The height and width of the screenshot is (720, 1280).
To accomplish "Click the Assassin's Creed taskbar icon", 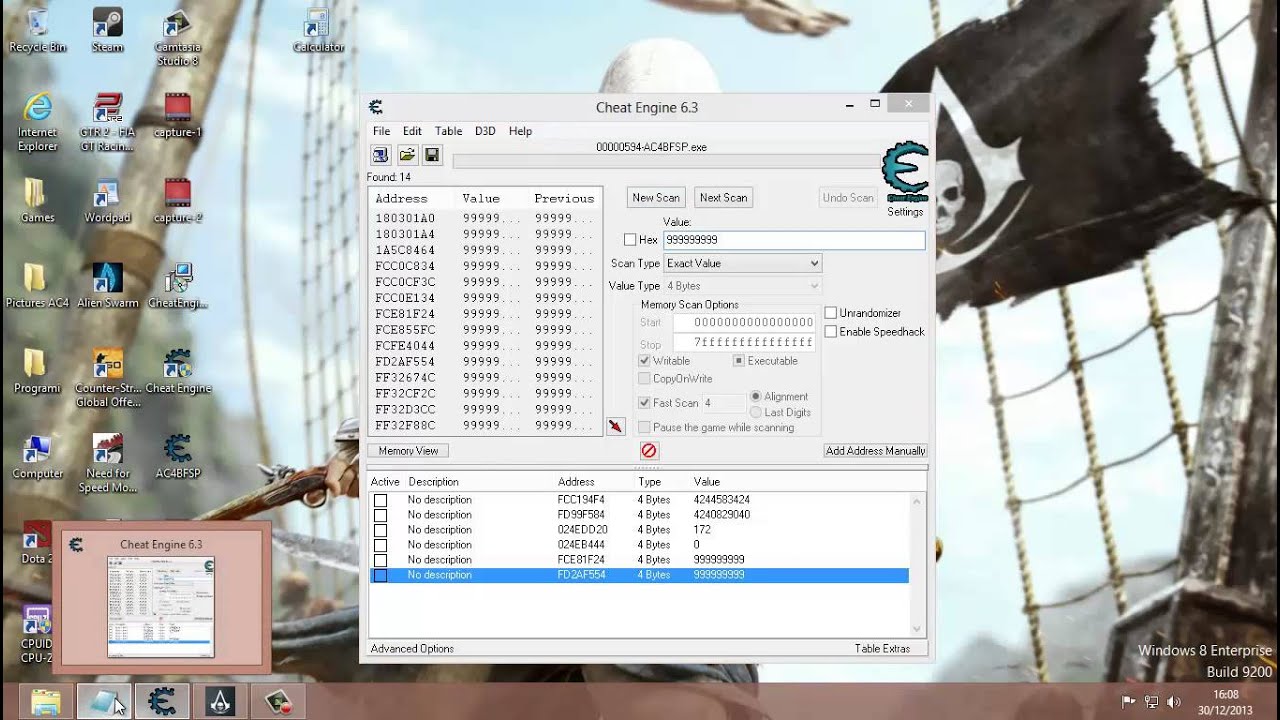I will (219, 701).
